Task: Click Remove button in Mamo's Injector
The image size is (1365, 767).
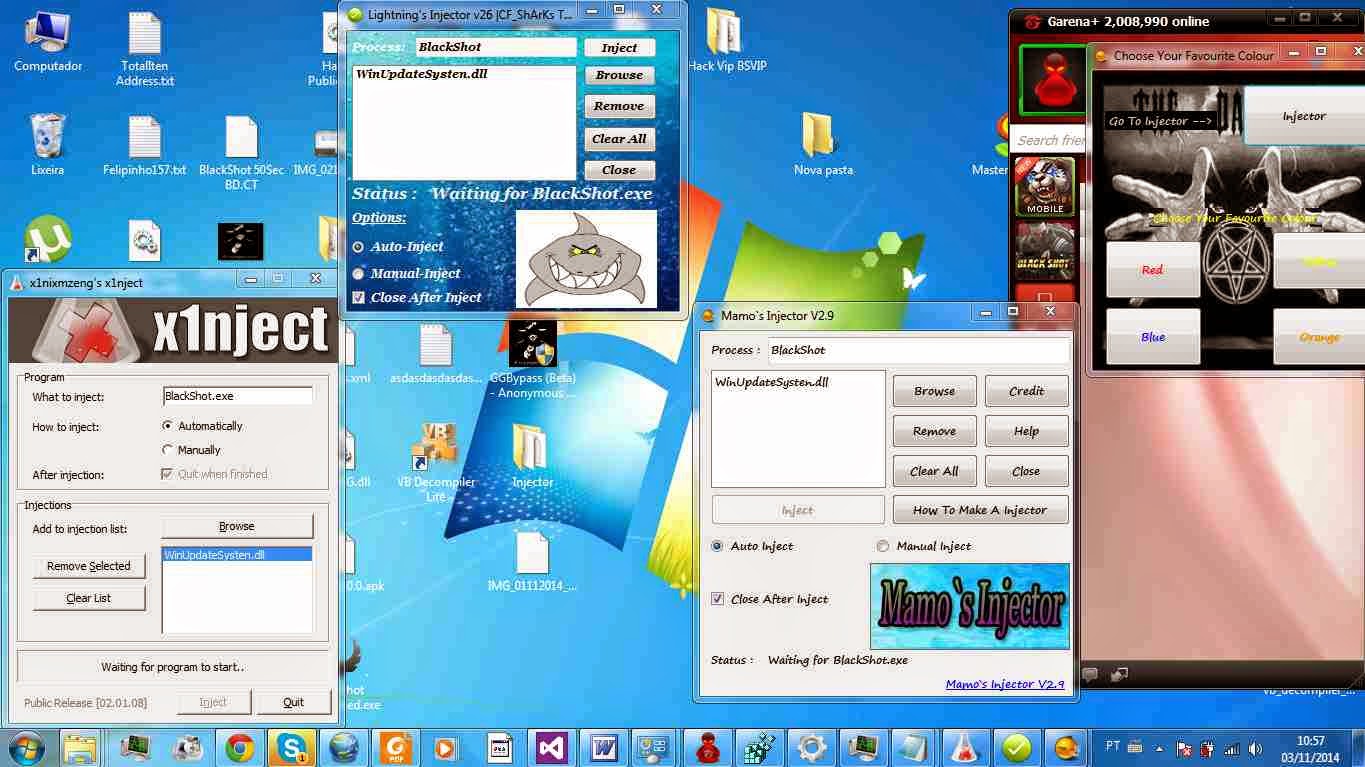Action: tap(934, 431)
